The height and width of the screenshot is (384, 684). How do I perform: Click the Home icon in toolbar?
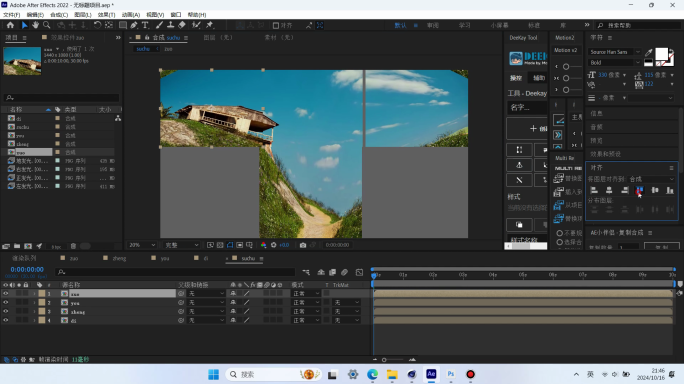click(x=10, y=25)
